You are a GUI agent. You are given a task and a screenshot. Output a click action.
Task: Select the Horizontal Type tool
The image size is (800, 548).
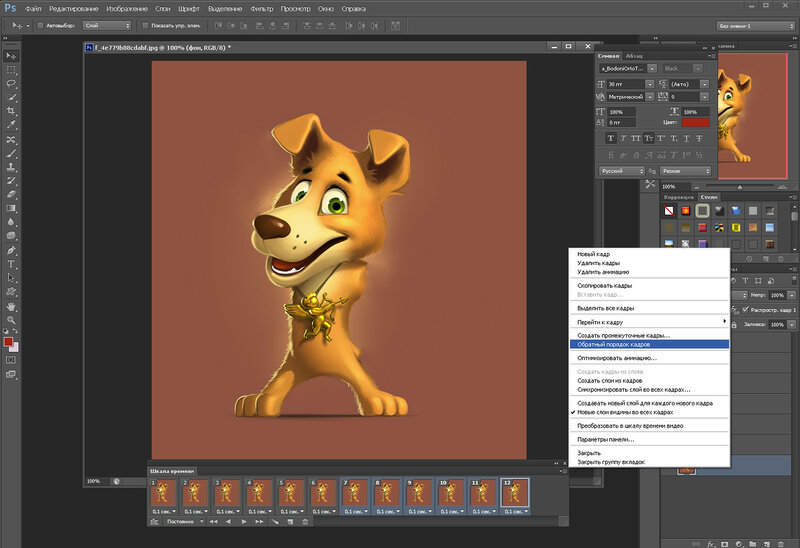(x=11, y=264)
